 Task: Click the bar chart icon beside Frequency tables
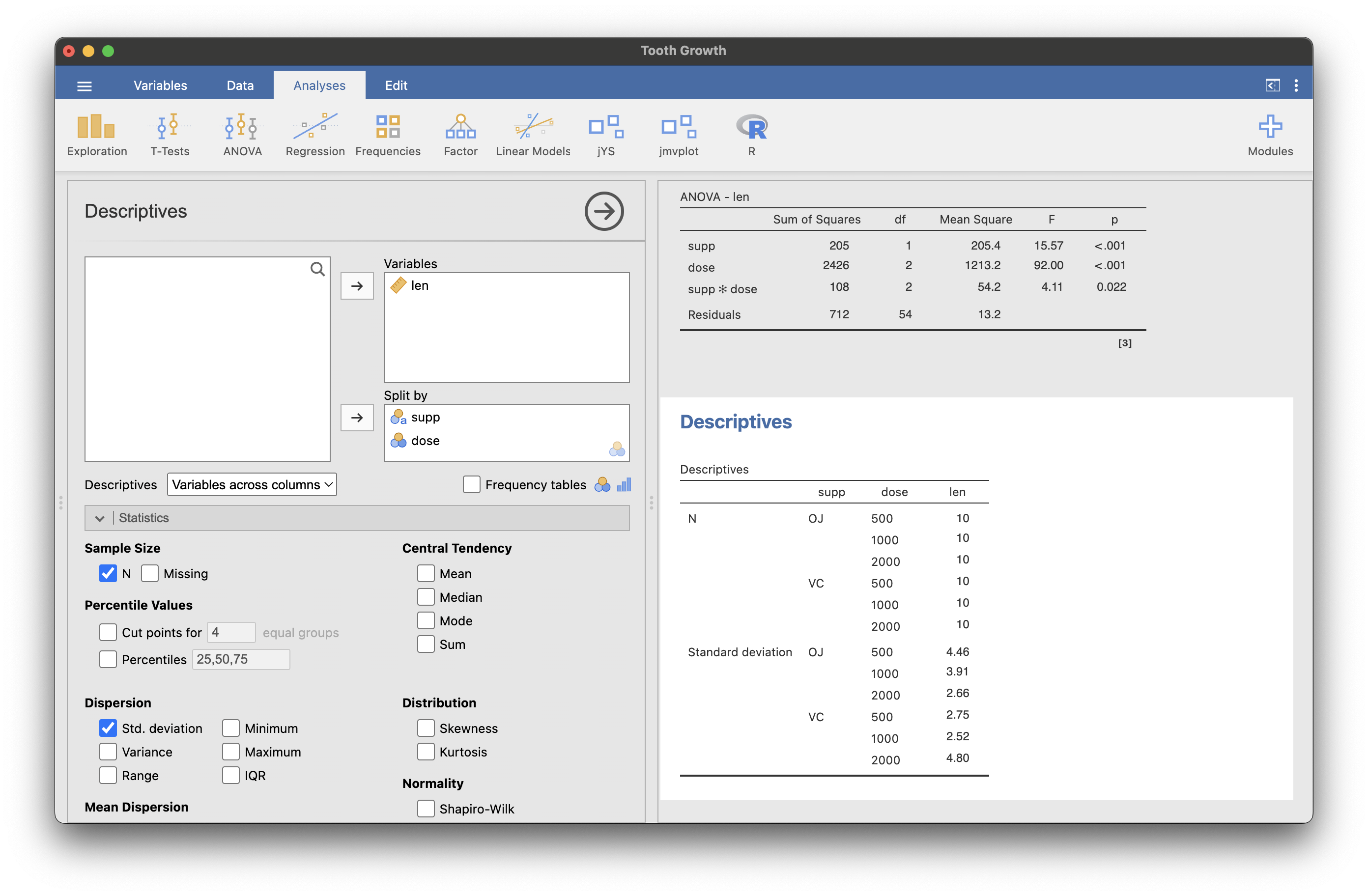[x=624, y=484]
